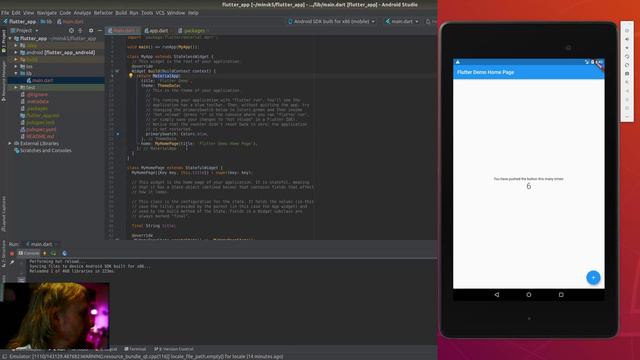The height and width of the screenshot is (360, 640).
Task: Expand the test folder
Action: click(x=16, y=87)
